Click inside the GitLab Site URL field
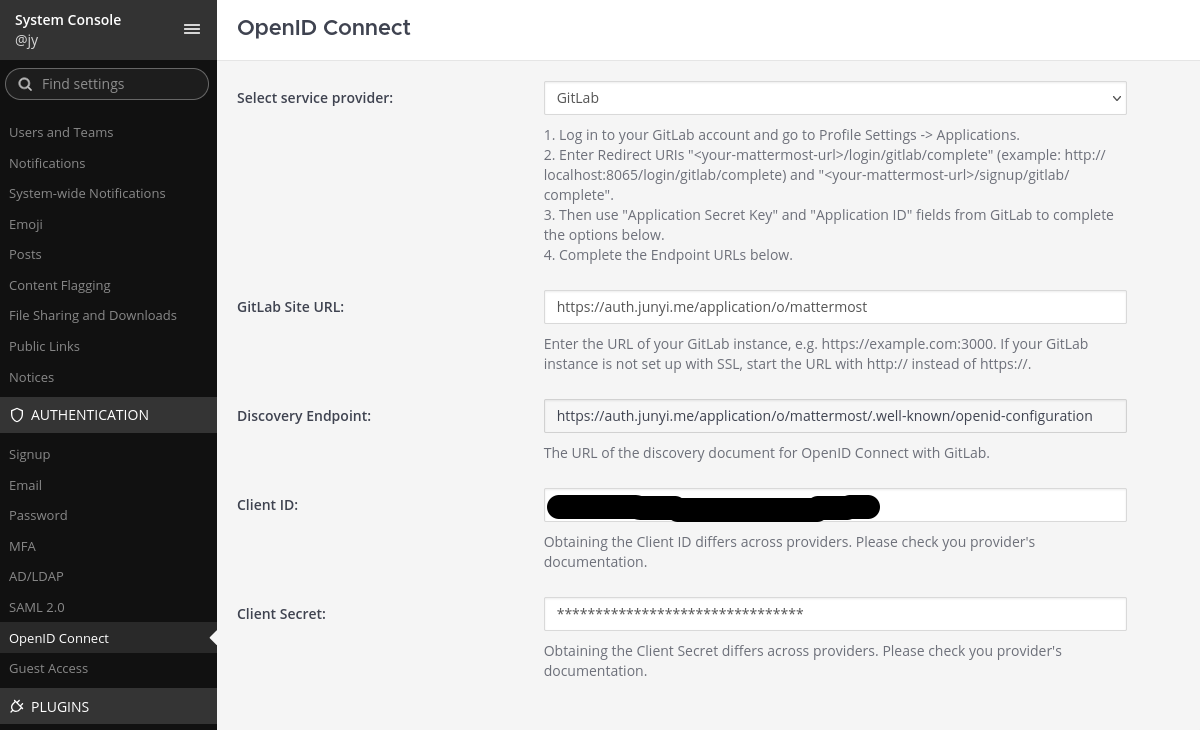Image resolution: width=1200 pixels, height=730 pixels. tap(835, 307)
